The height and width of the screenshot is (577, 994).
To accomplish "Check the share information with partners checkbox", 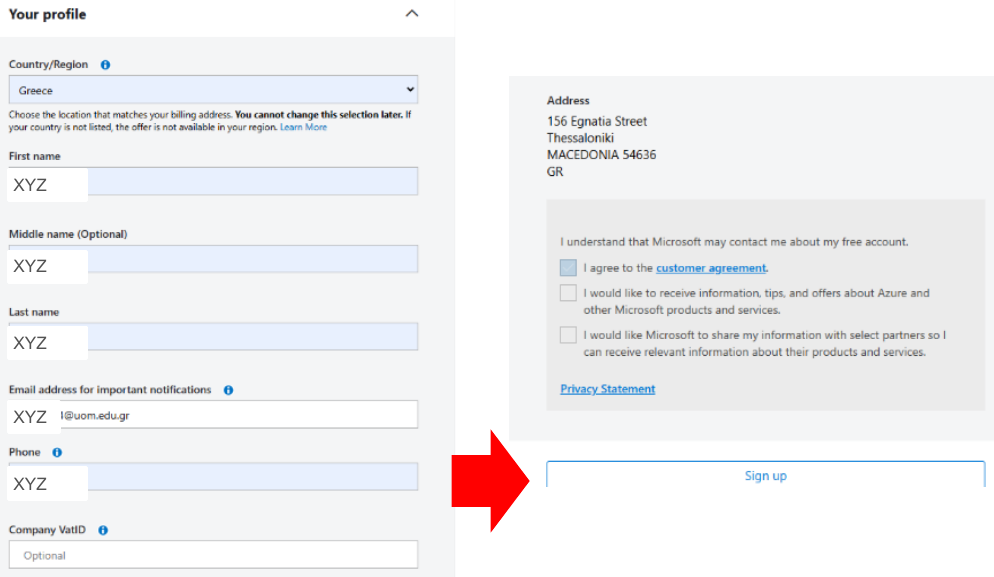I will 568,335.
